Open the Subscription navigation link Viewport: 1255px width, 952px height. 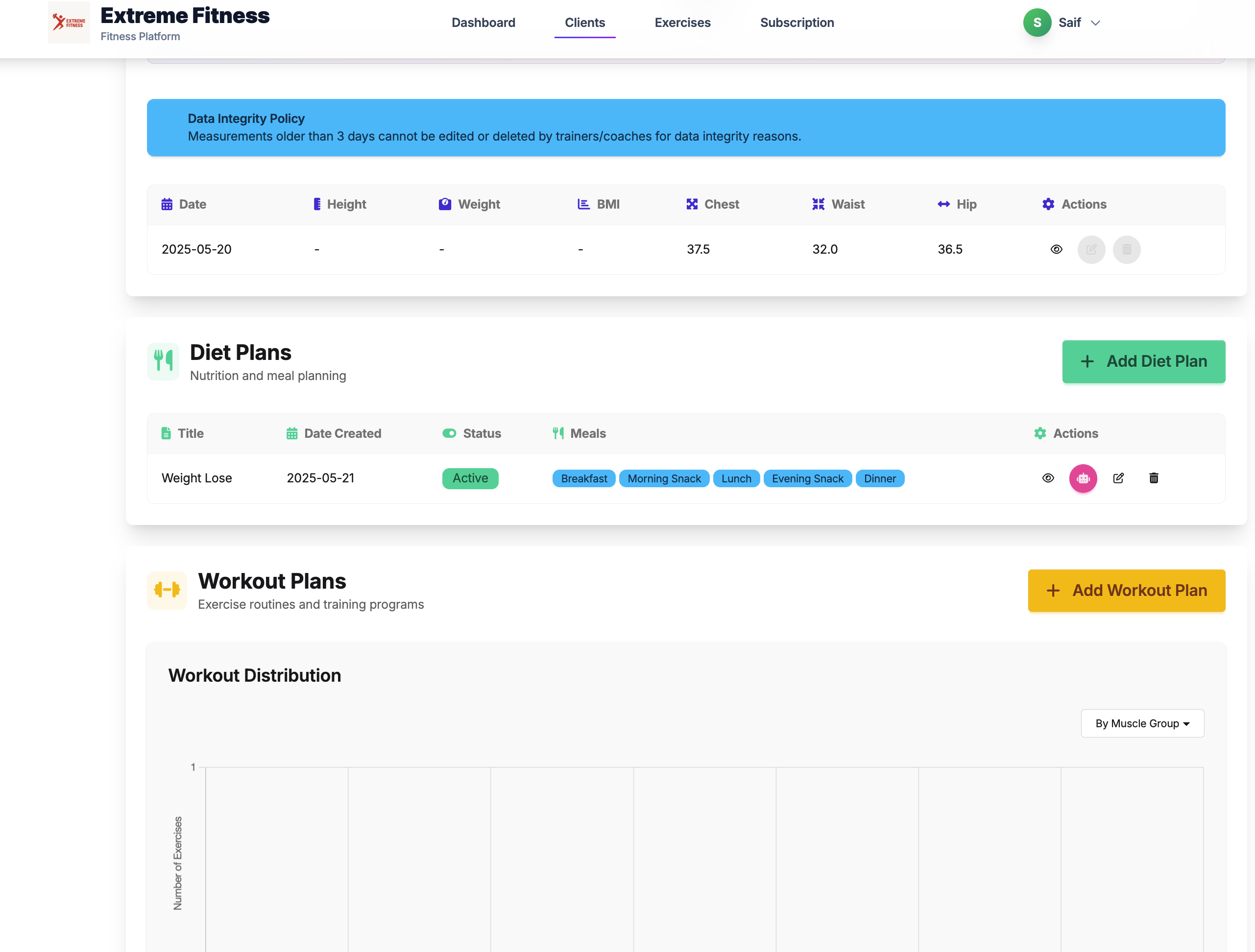coord(796,23)
